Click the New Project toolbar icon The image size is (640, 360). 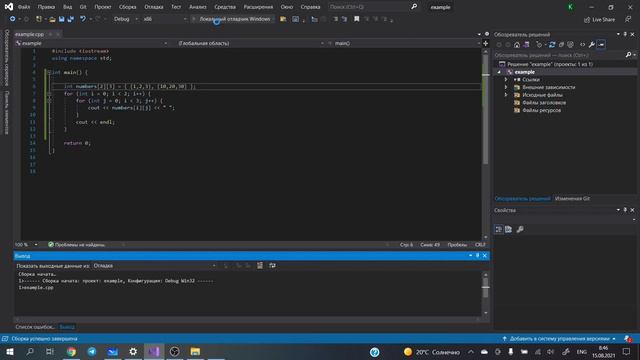[x=39, y=19]
